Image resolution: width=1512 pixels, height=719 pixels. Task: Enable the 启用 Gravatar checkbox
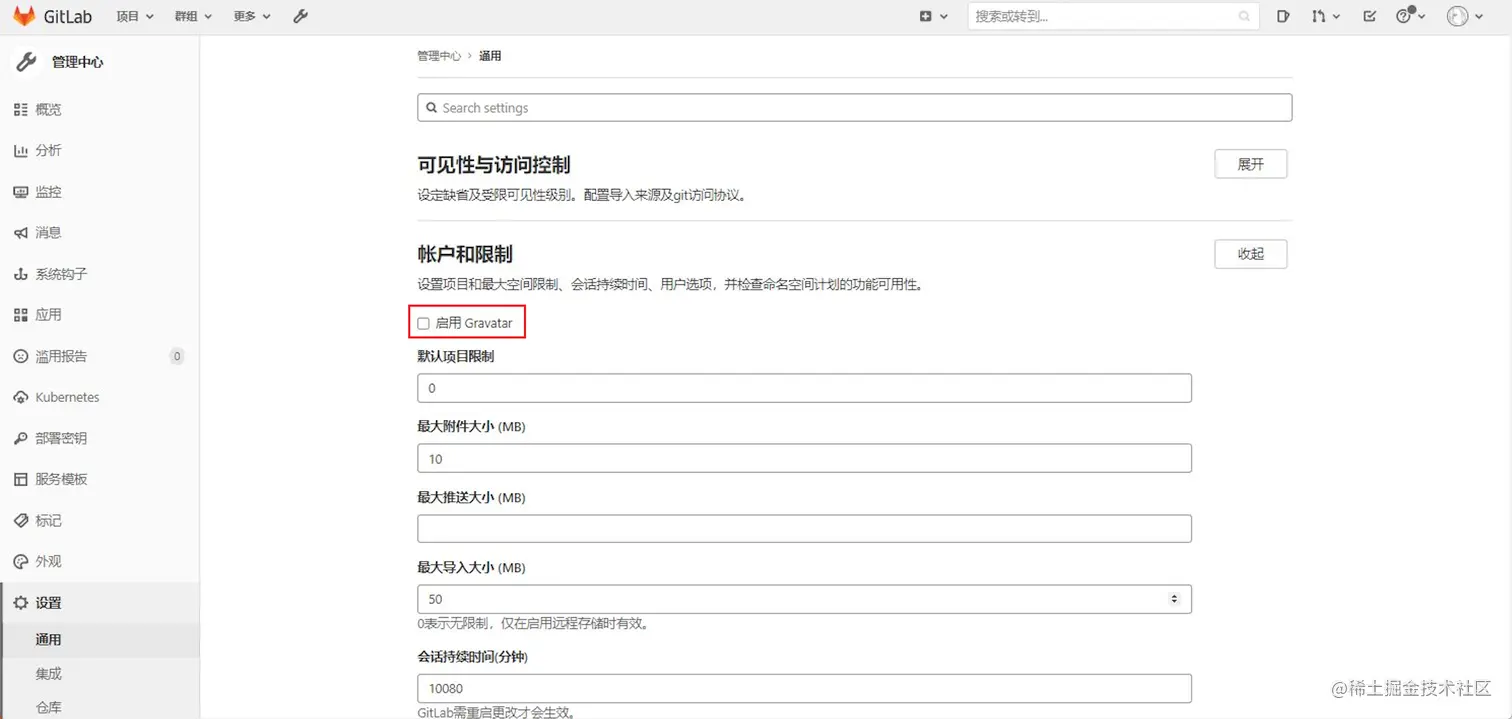pyautogui.click(x=424, y=323)
